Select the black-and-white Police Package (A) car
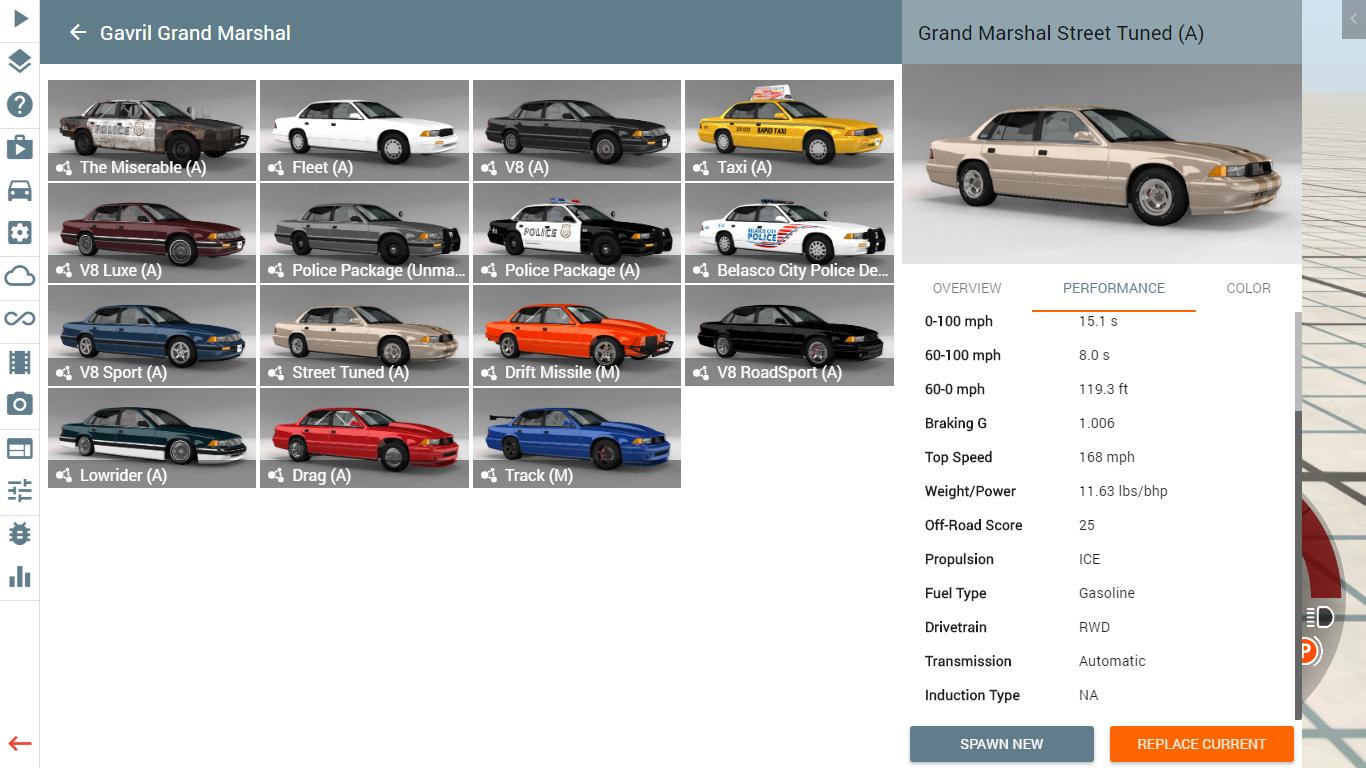Screen dimensions: 1366x768 coord(577,233)
